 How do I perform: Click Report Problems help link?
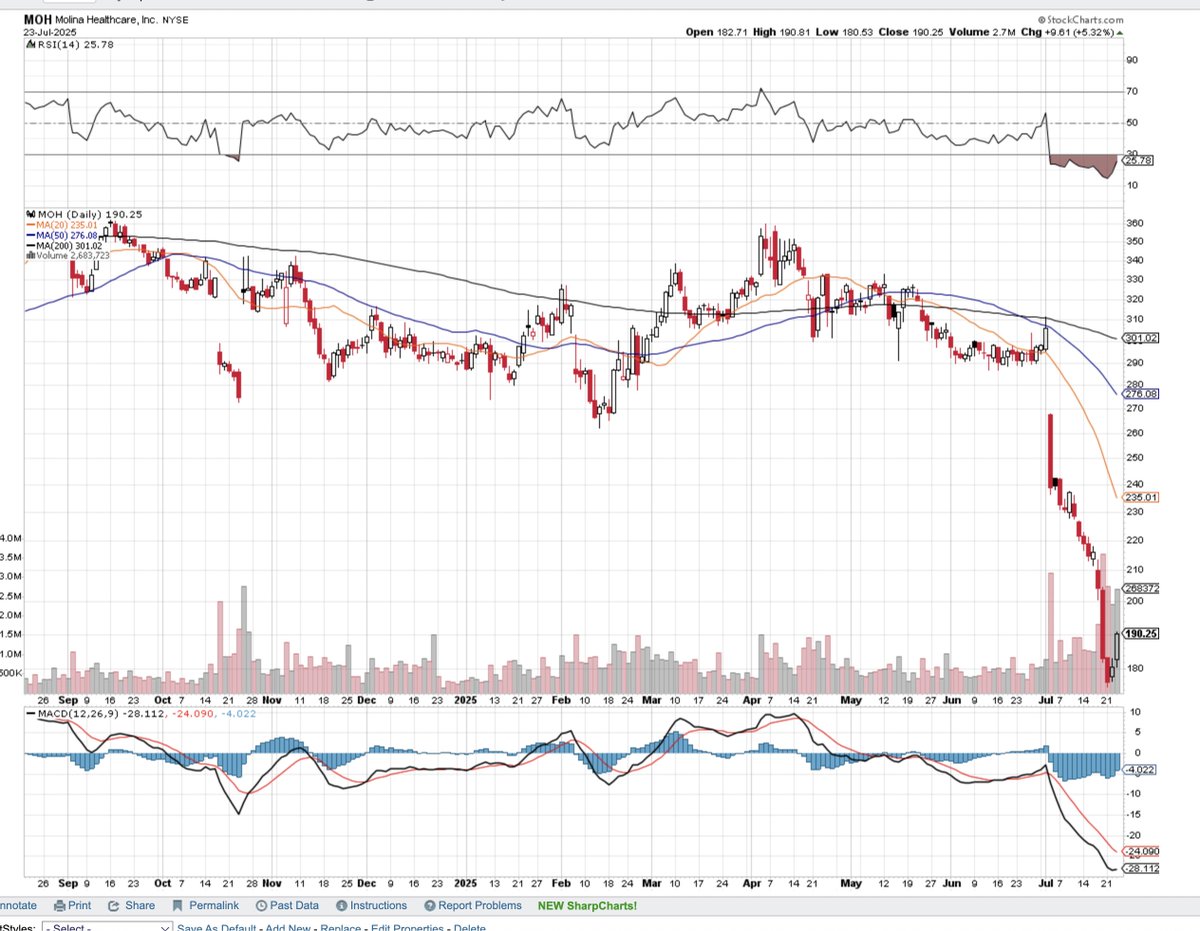(x=473, y=905)
